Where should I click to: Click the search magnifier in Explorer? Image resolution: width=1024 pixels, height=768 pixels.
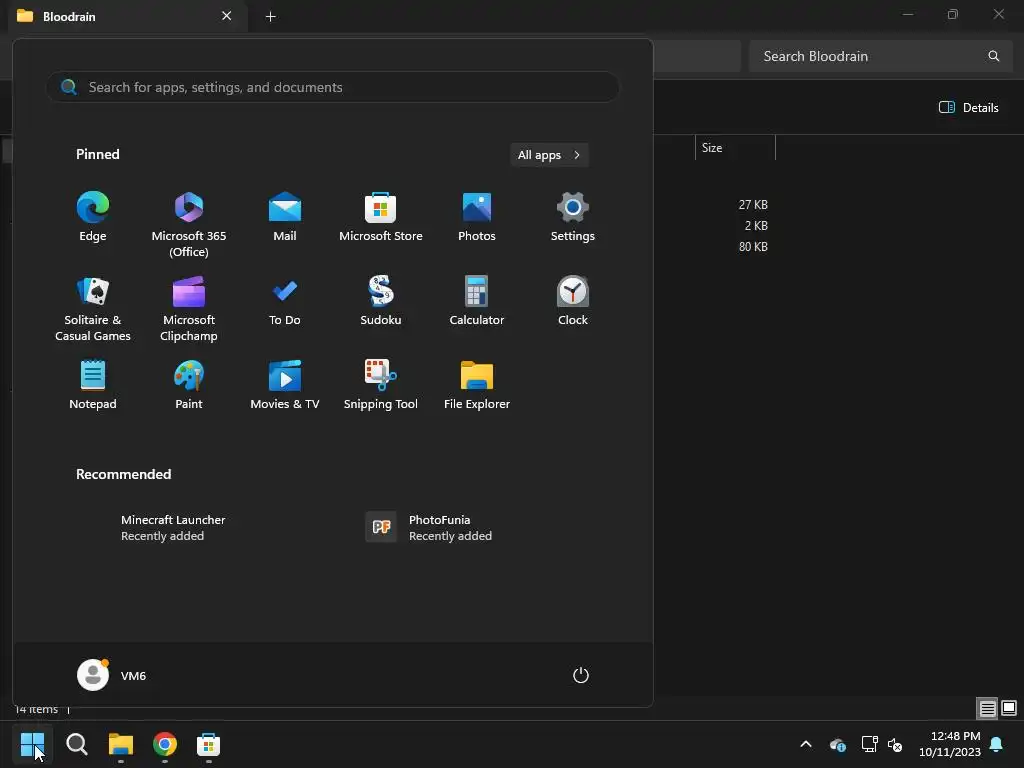point(993,56)
